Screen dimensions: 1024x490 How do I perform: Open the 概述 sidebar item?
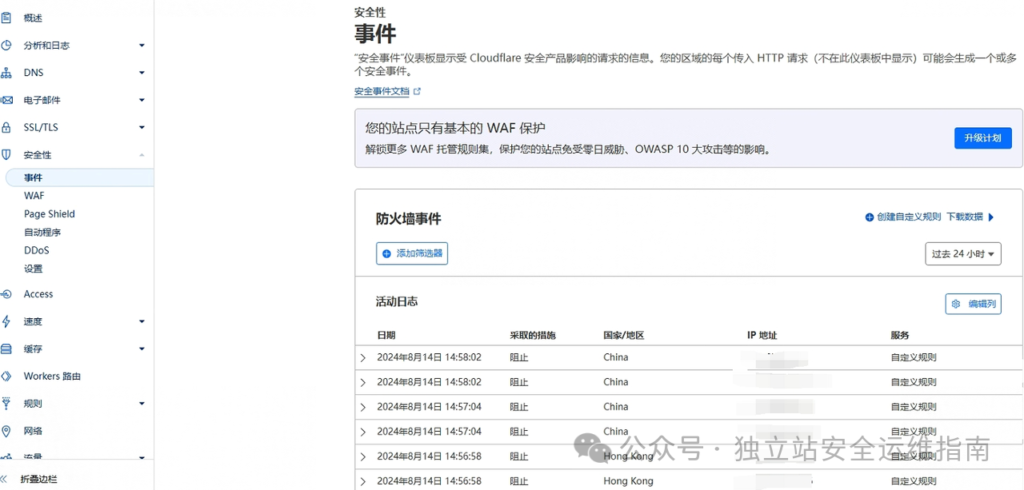tap(33, 18)
